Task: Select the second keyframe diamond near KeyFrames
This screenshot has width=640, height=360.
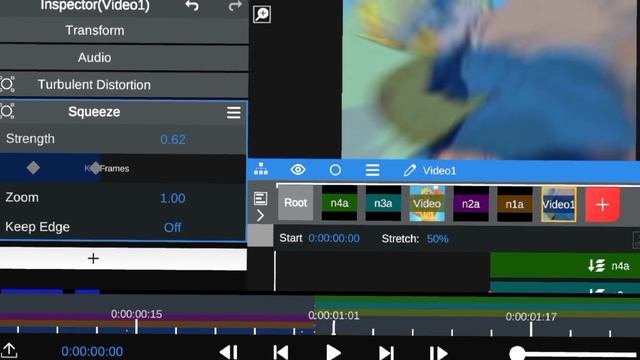Action: [95, 168]
